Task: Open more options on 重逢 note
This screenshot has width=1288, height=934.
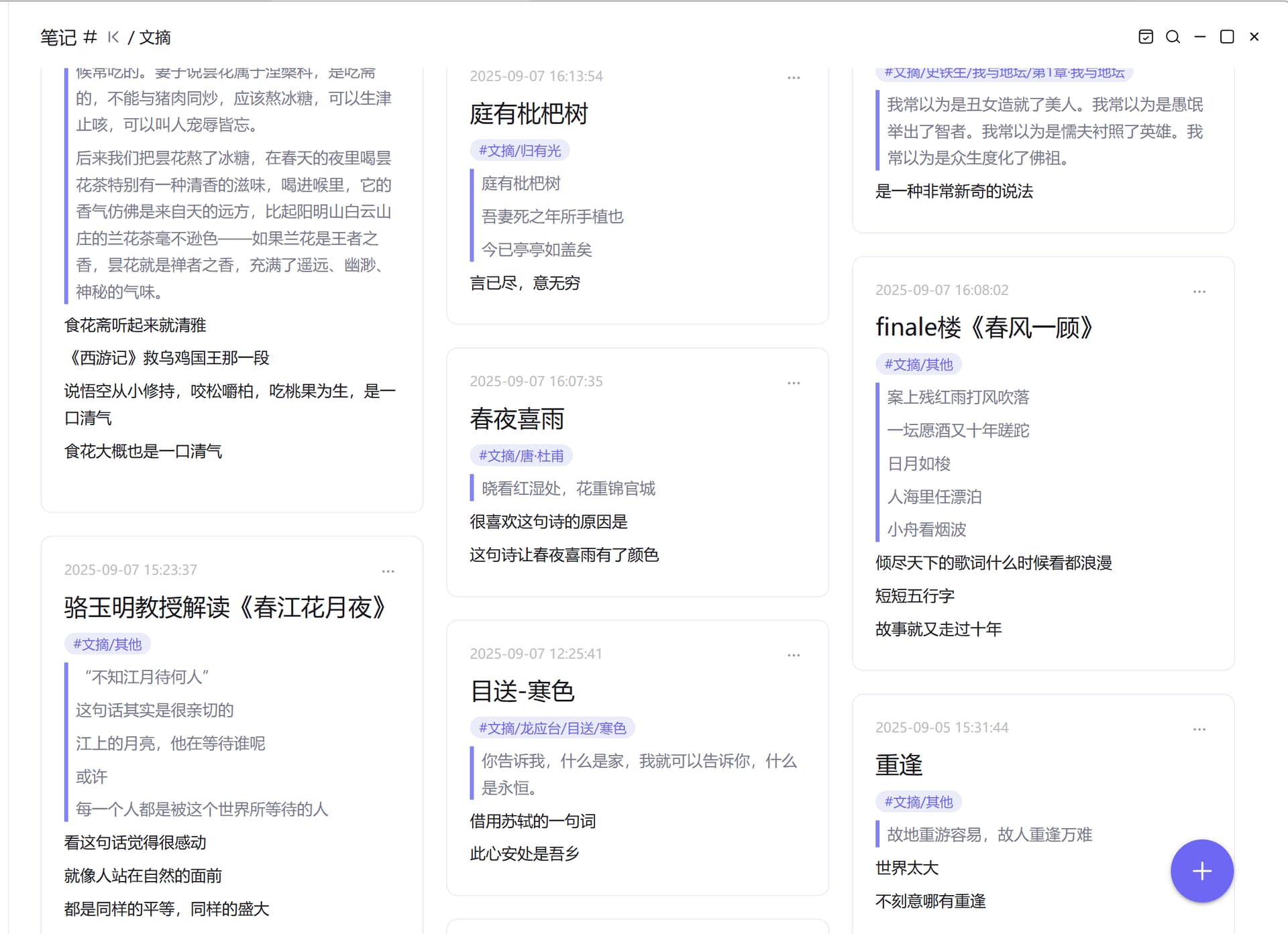Action: tap(1199, 729)
